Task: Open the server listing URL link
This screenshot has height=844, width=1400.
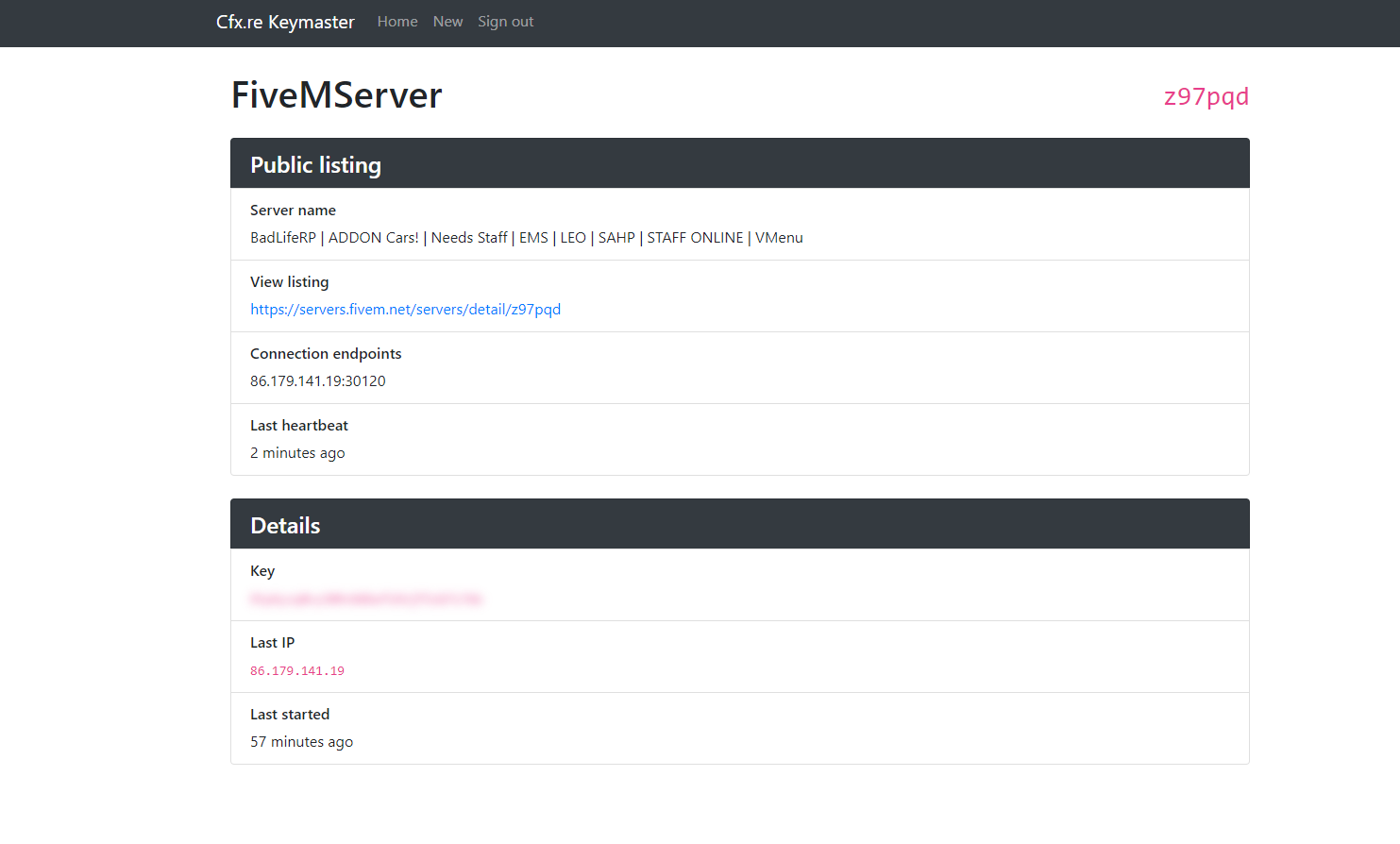Action: [x=405, y=309]
